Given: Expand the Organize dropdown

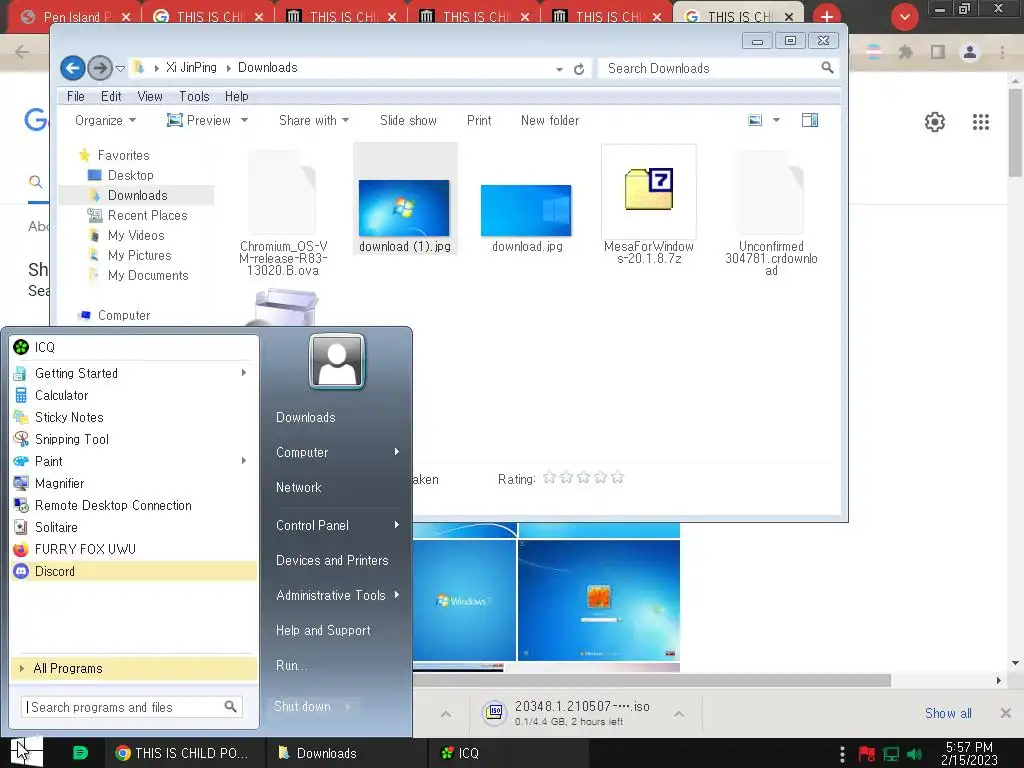Looking at the screenshot, I should pyautogui.click(x=105, y=121).
